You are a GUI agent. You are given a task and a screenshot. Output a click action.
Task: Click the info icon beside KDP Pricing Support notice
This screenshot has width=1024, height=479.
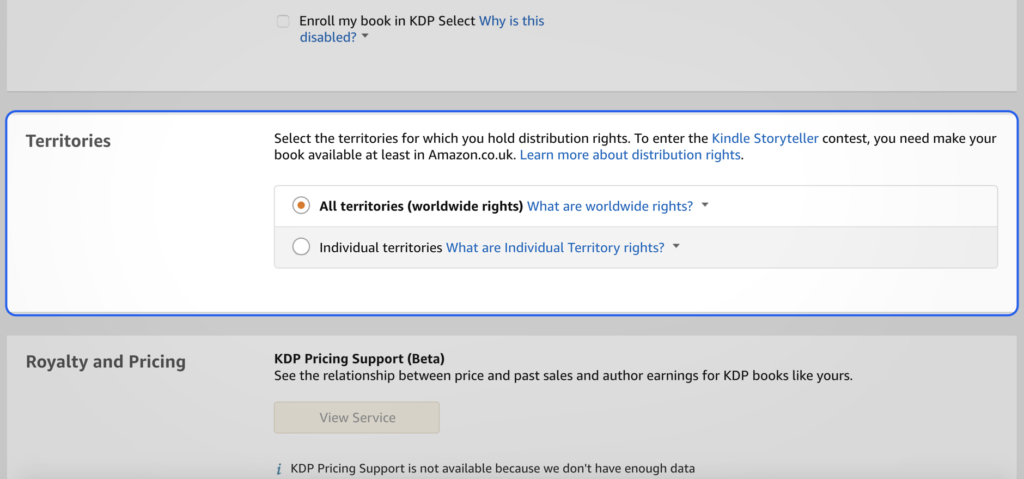point(279,468)
